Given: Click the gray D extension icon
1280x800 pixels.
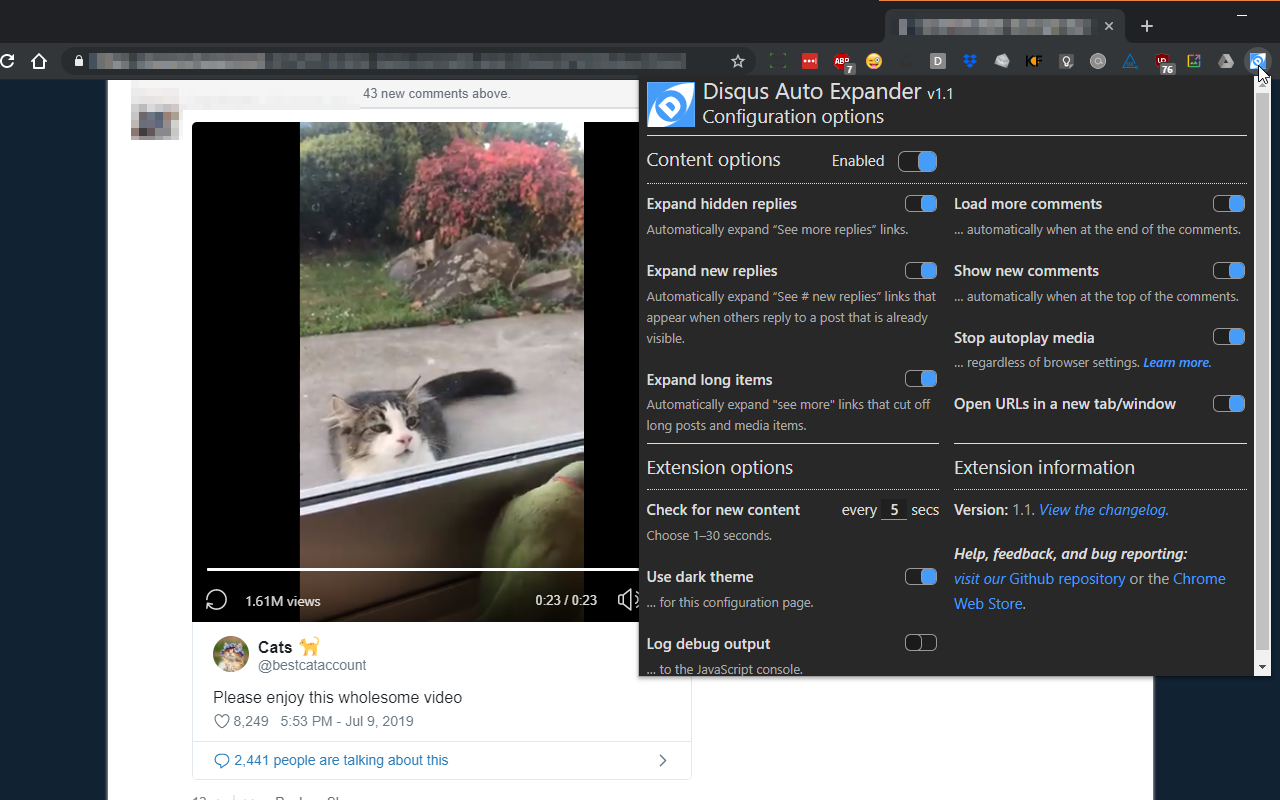Looking at the screenshot, I should coord(938,61).
